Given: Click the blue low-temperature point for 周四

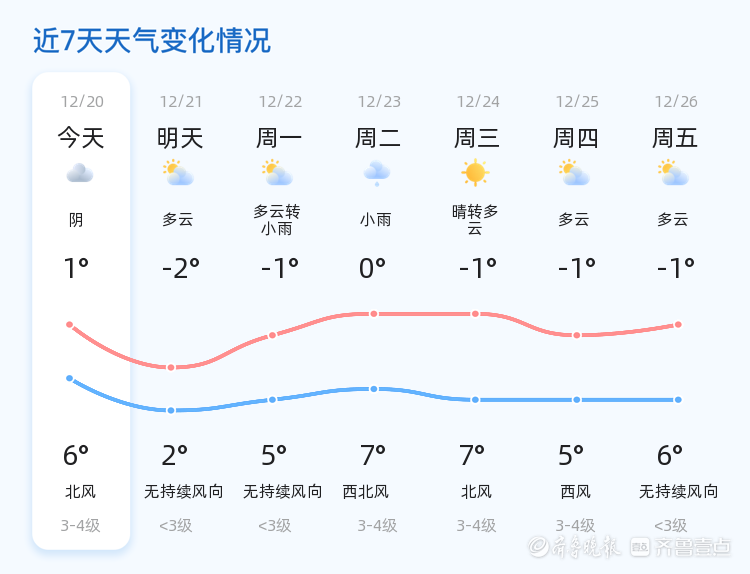Looking at the screenshot, I should (x=577, y=400).
